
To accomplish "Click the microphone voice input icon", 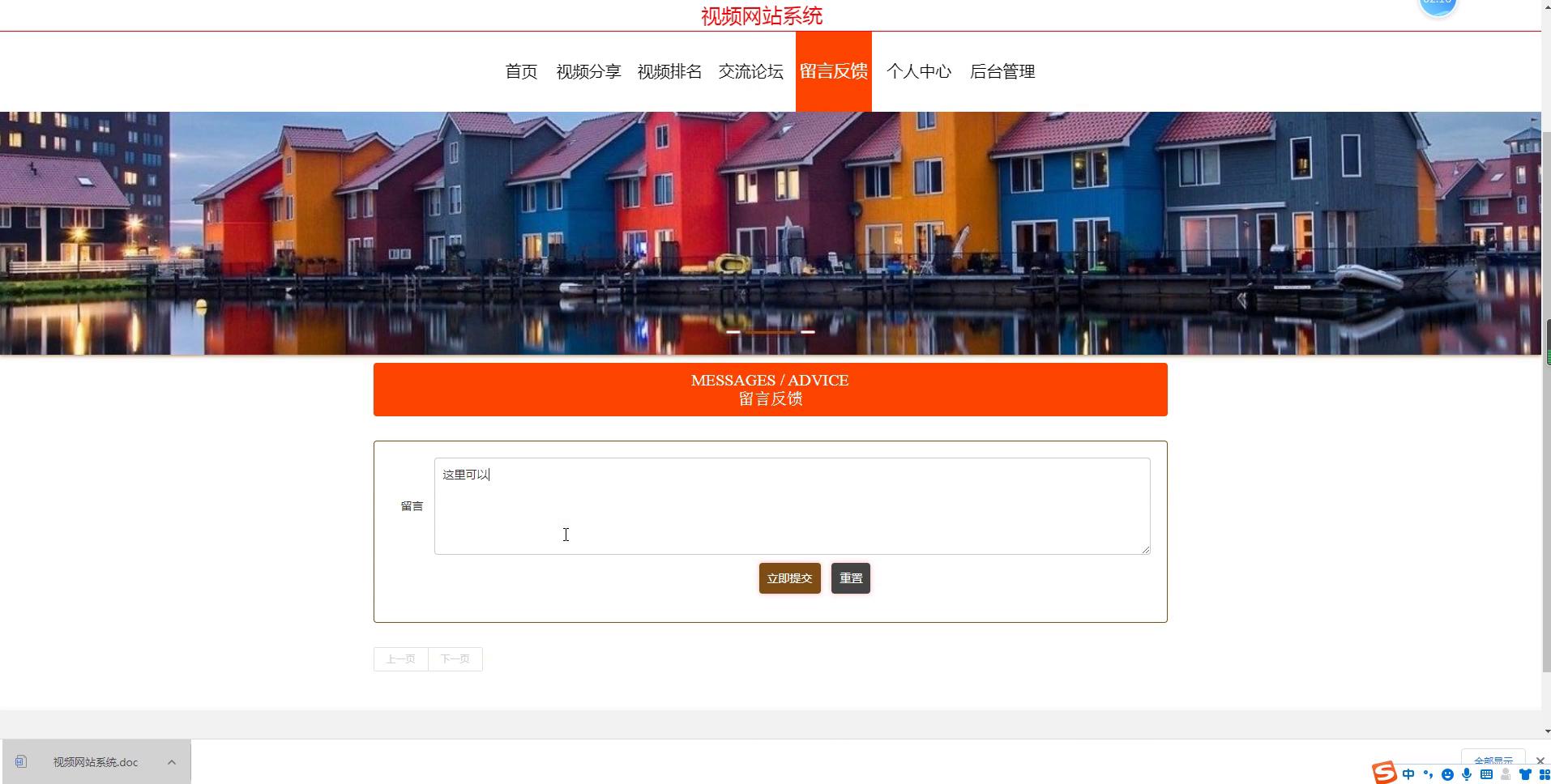I will (x=1467, y=775).
